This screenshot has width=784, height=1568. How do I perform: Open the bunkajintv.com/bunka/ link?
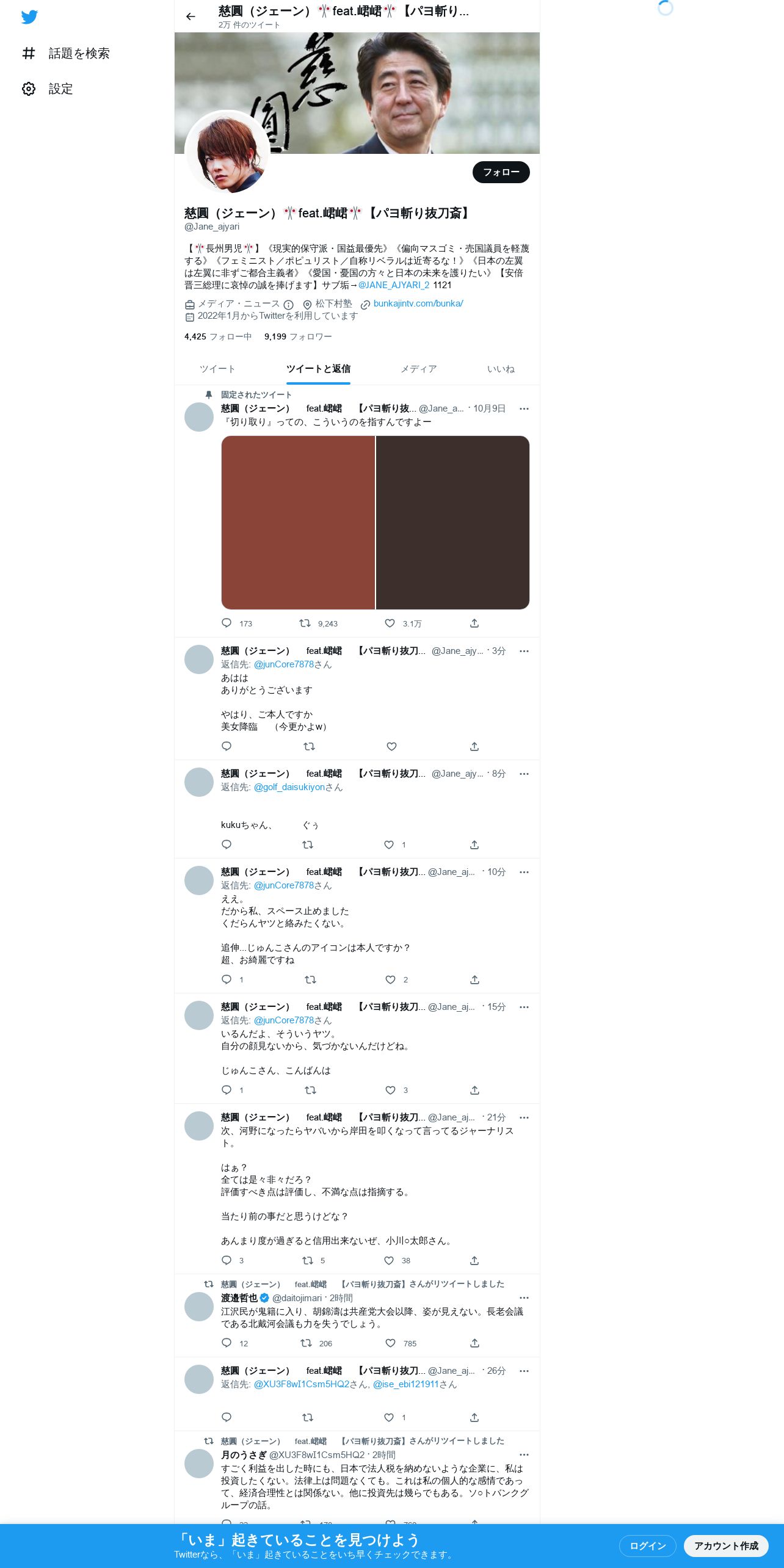[x=418, y=303]
